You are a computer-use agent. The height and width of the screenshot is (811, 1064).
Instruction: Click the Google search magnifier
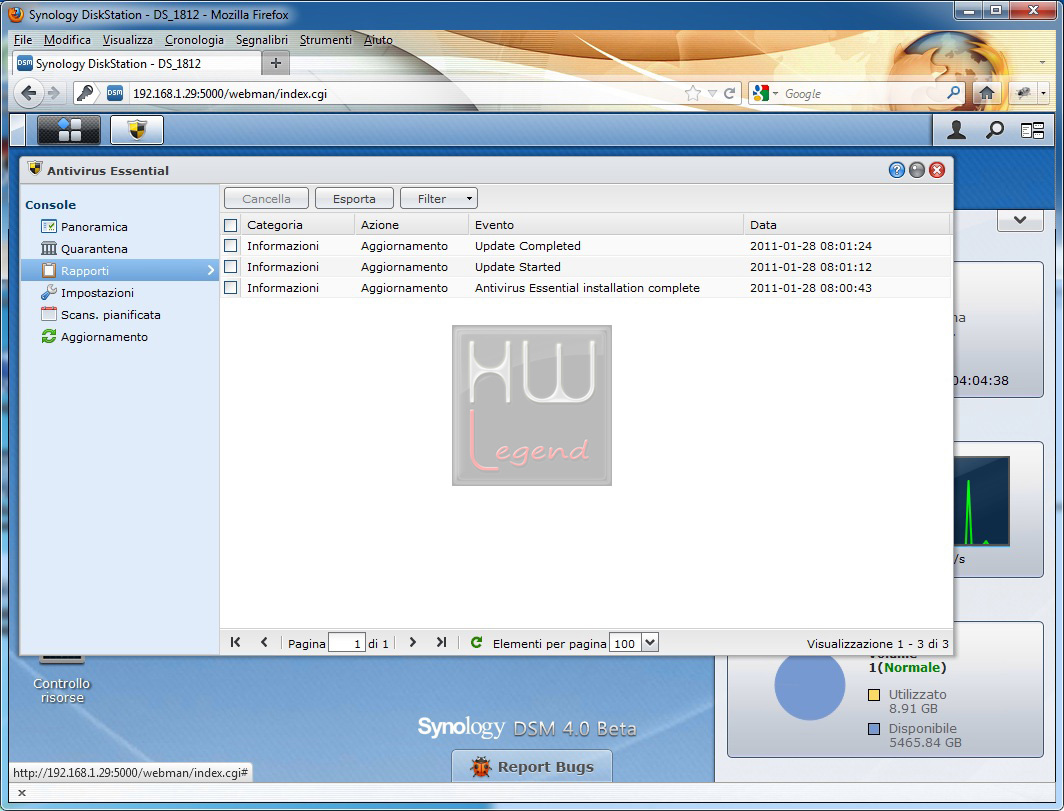click(953, 92)
